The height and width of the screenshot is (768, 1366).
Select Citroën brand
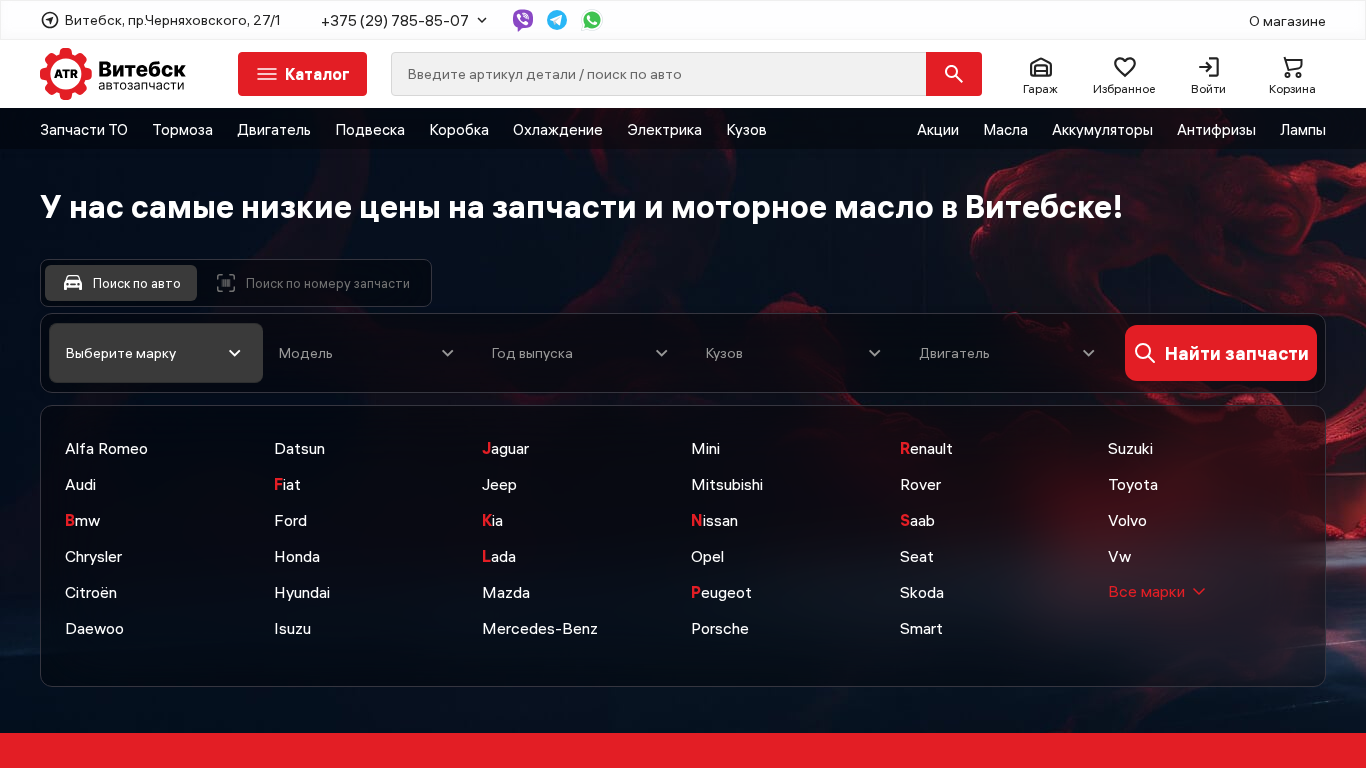(91, 593)
